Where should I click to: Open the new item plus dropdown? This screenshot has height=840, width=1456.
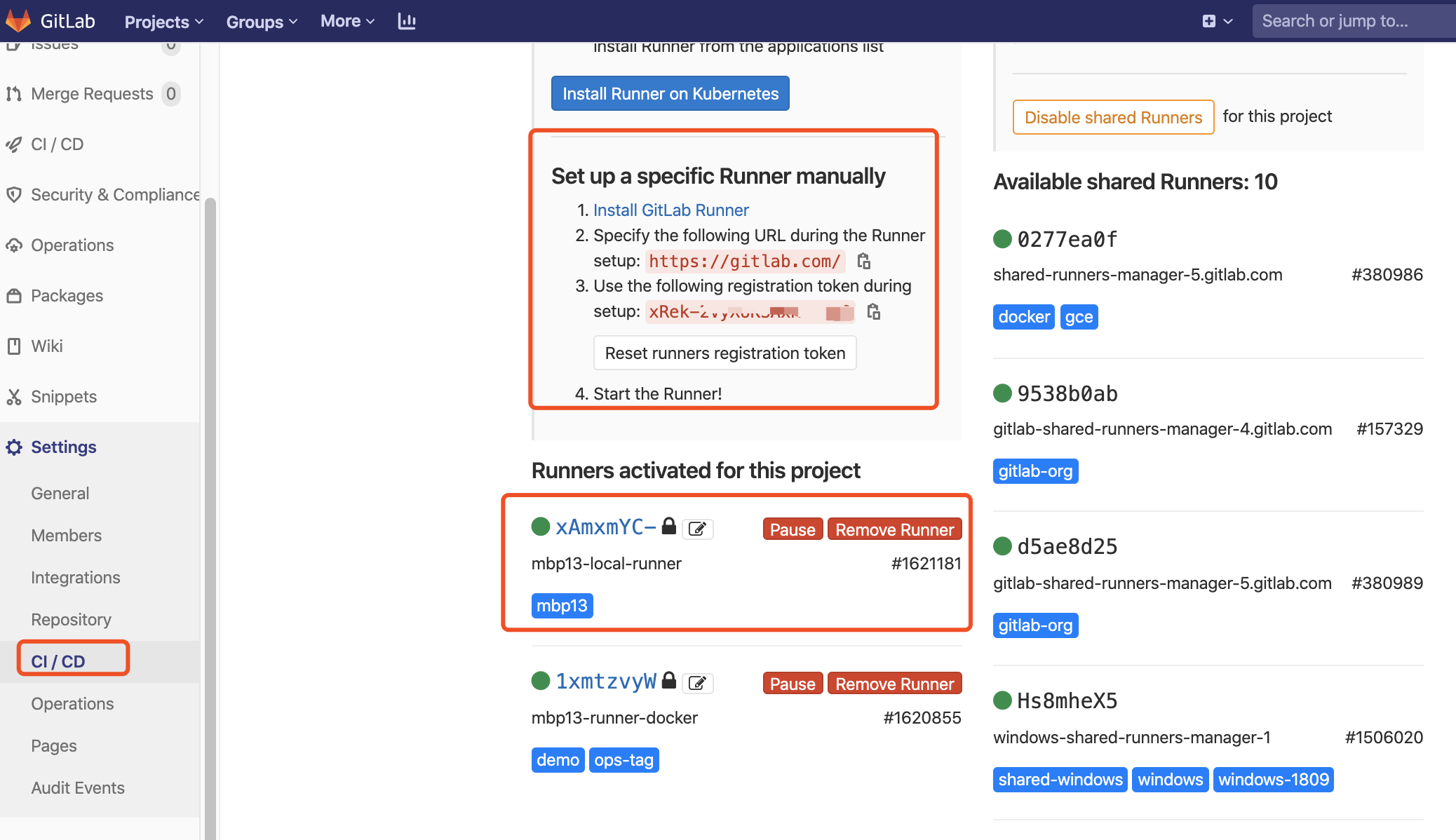click(1217, 21)
